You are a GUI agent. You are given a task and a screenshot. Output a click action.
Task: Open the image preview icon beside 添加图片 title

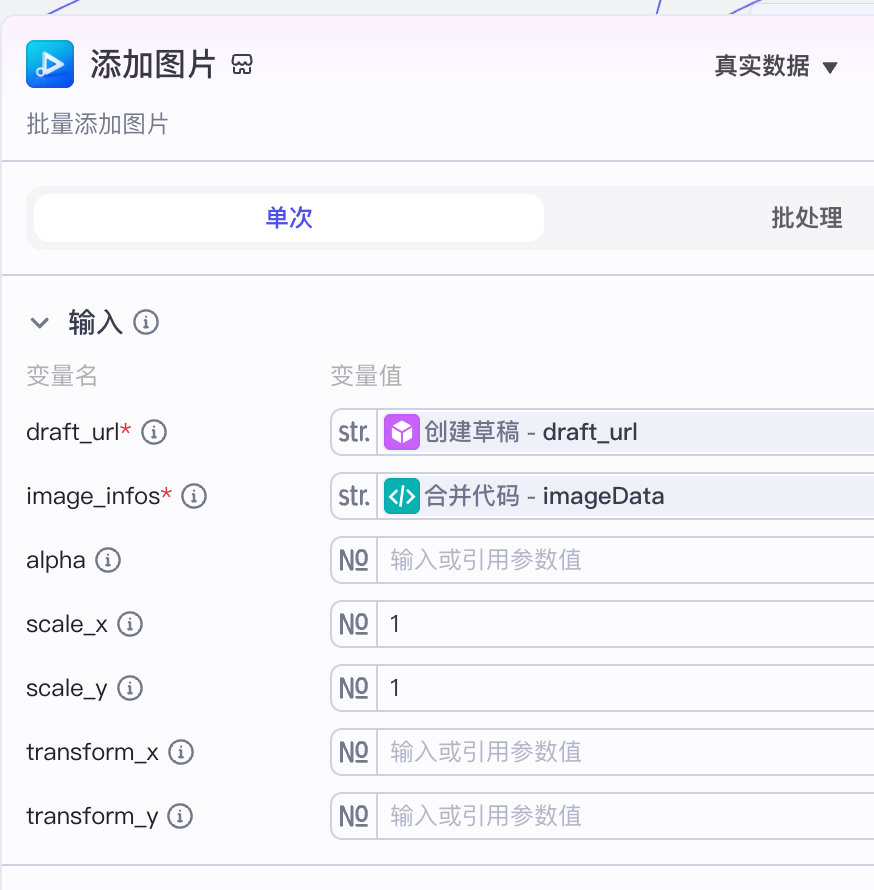(x=240, y=62)
